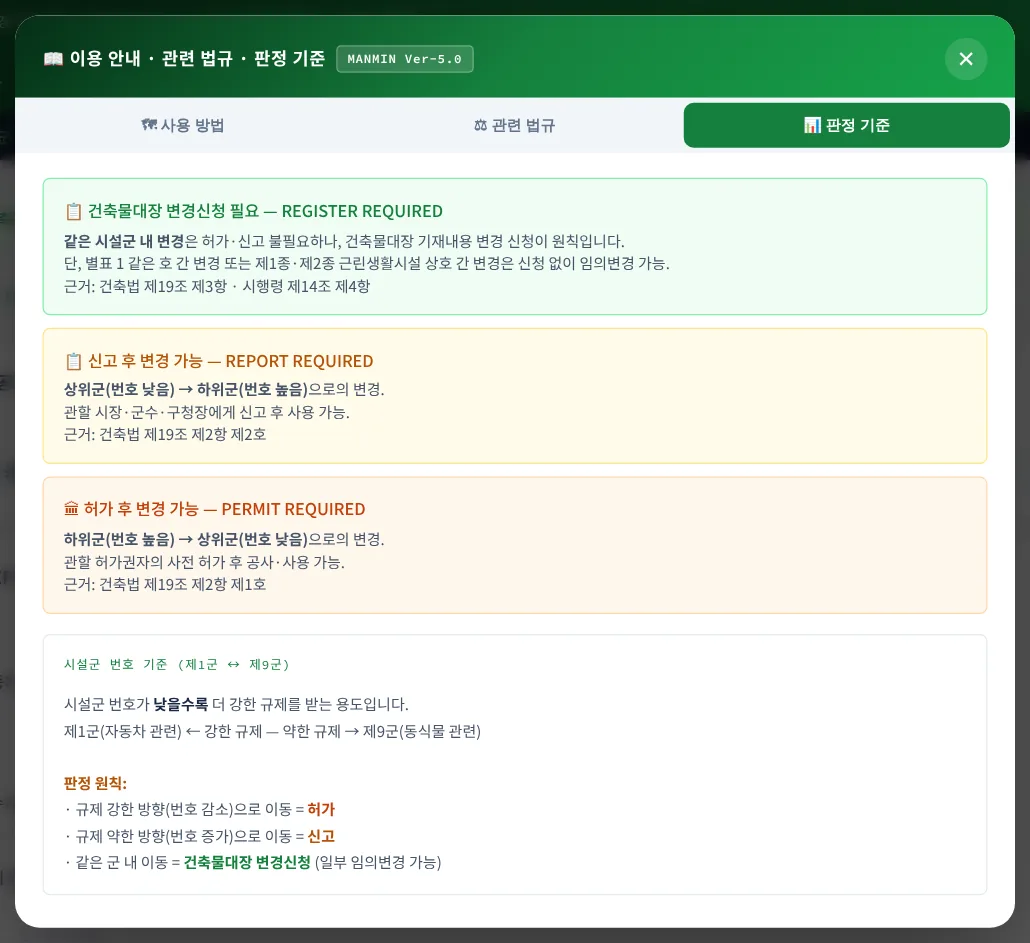The width and height of the screenshot is (1030, 943).
Task: Switch to the 사용 방법 tab
Action: point(183,125)
